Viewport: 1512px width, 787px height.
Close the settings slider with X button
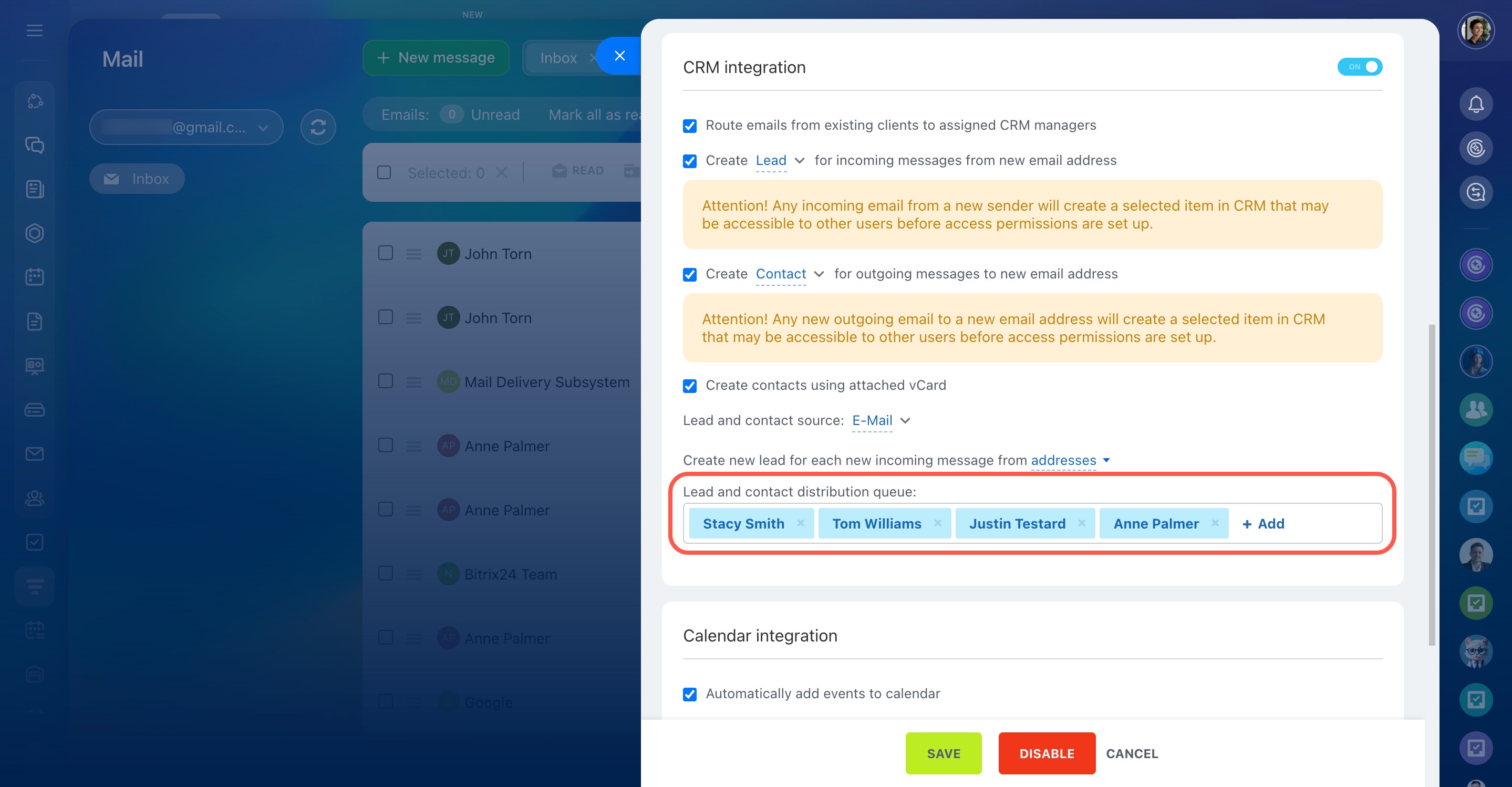[x=620, y=56]
